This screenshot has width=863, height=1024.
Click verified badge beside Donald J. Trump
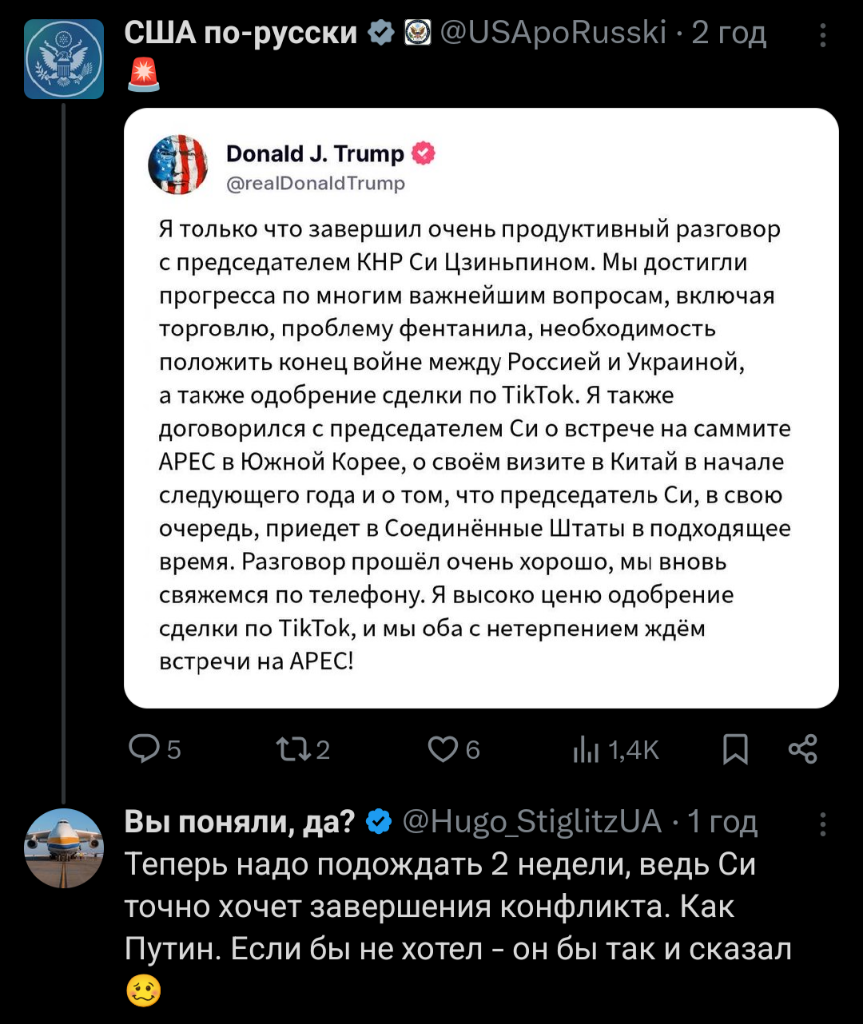click(x=424, y=153)
